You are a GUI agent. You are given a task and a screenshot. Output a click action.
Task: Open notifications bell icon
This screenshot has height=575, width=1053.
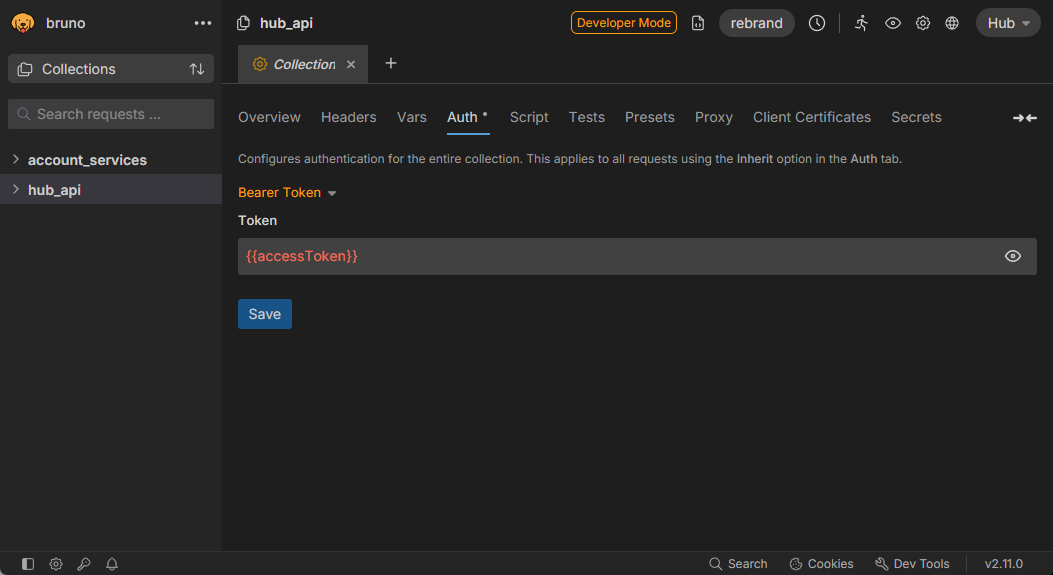[112, 564]
